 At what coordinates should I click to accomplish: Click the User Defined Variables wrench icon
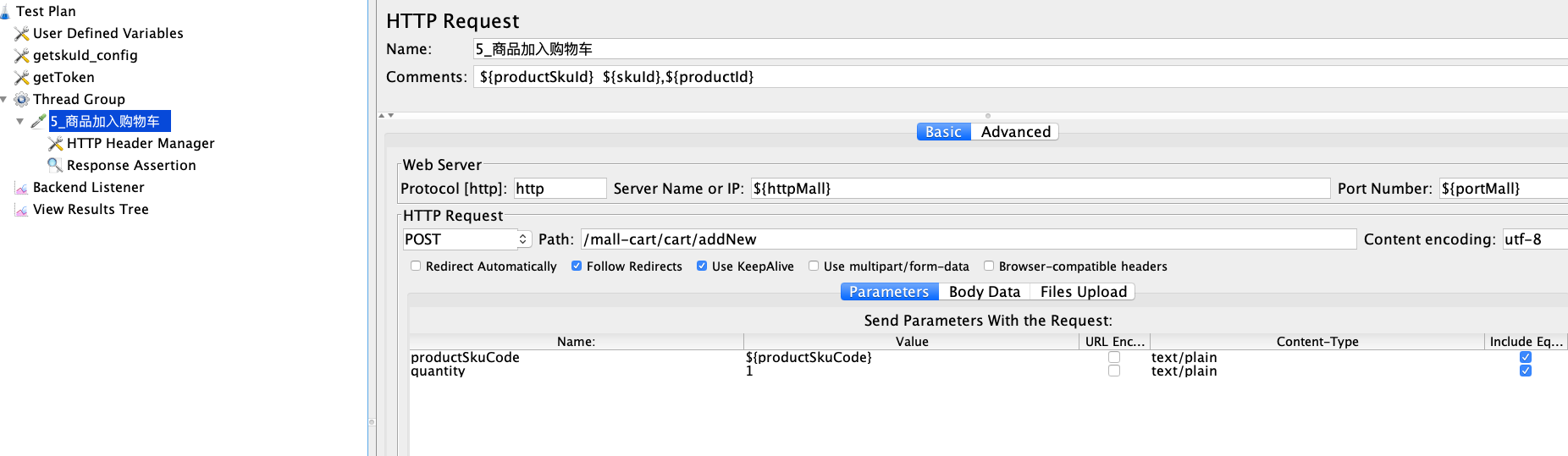tap(22, 34)
